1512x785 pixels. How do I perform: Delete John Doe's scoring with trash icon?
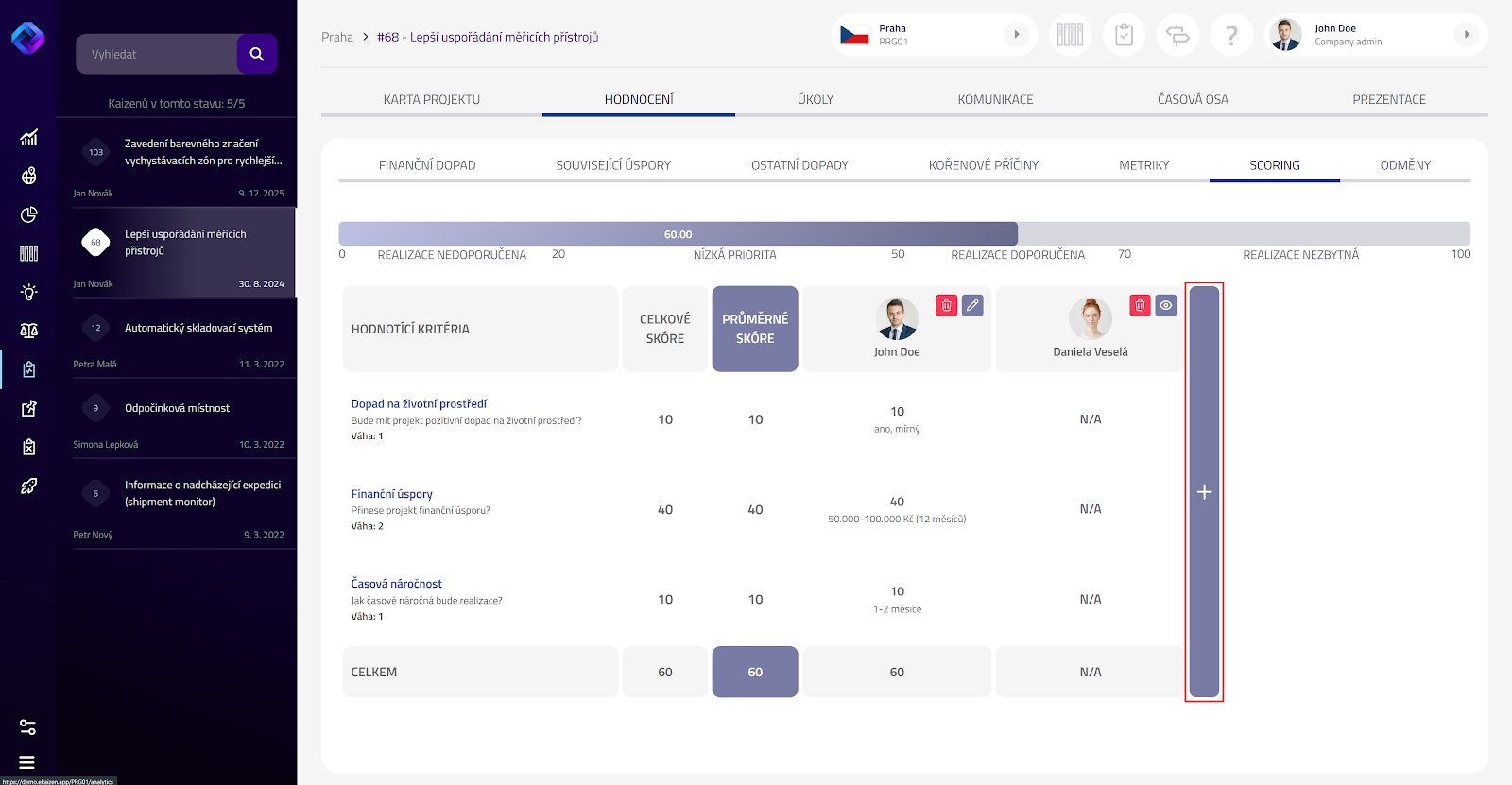pos(946,305)
